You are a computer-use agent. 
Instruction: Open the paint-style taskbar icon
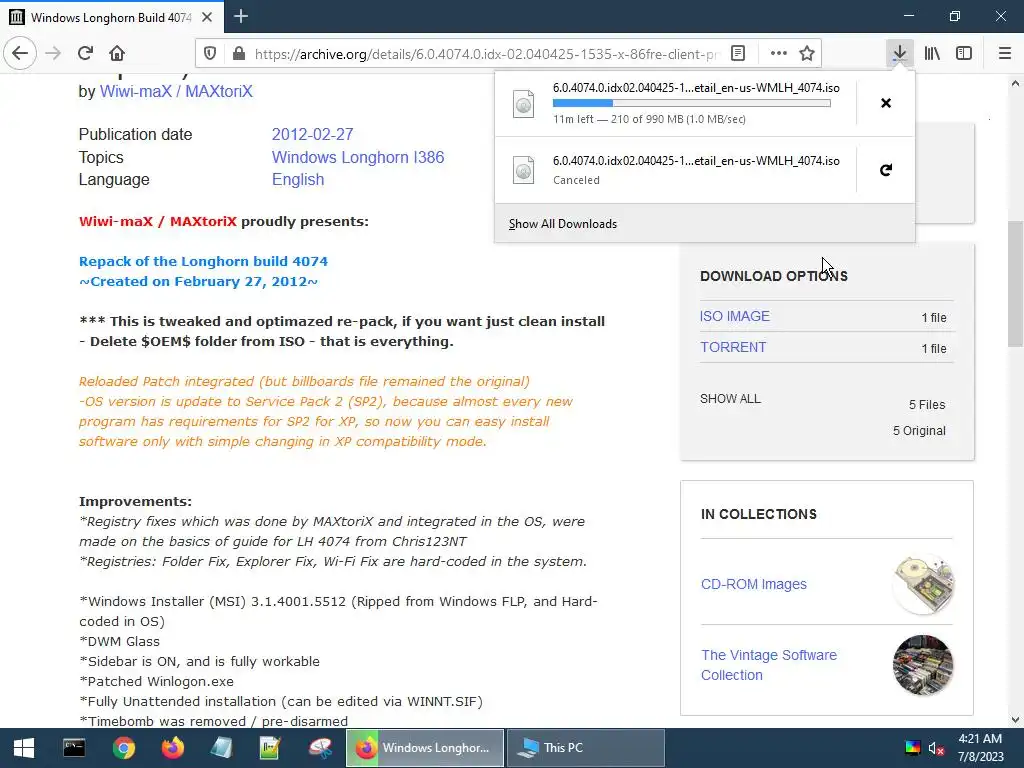coord(320,748)
